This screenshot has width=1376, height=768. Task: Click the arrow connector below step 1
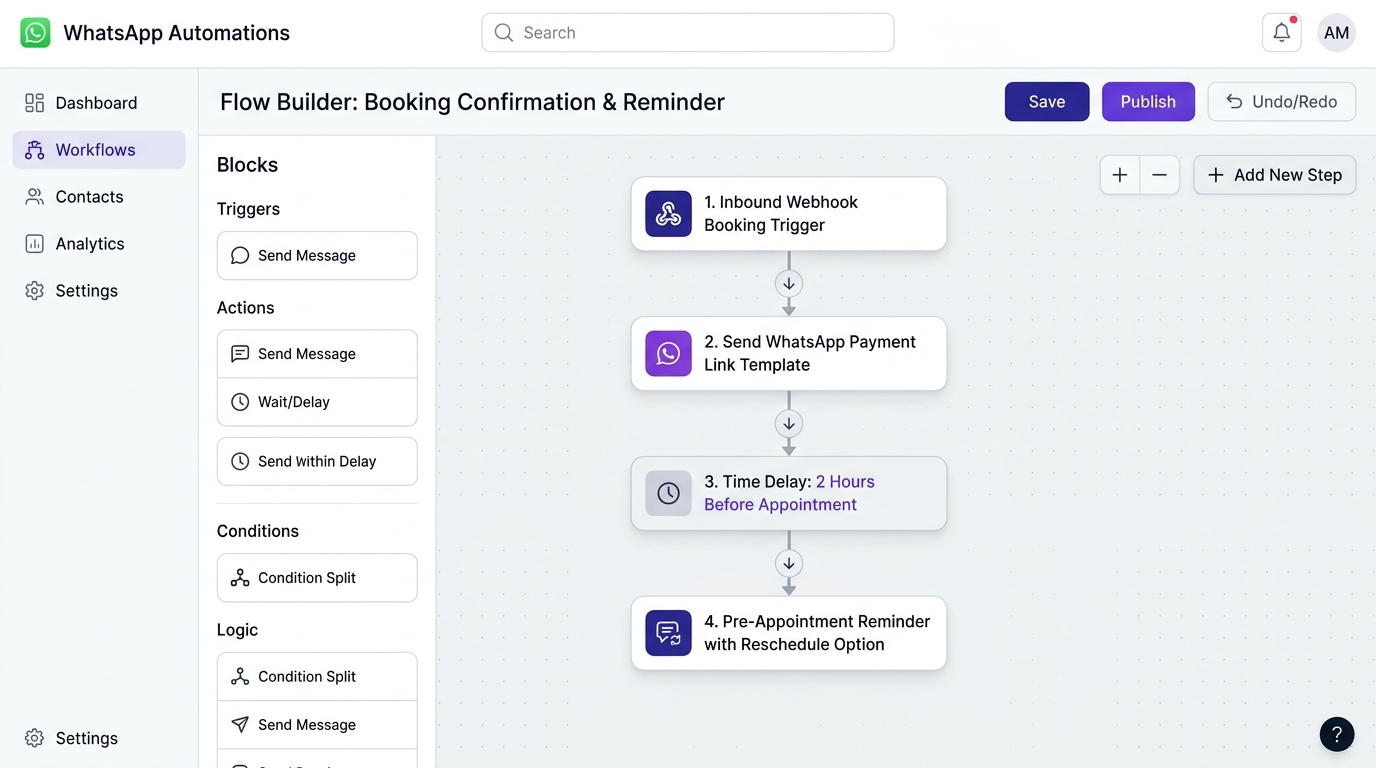click(789, 284)
